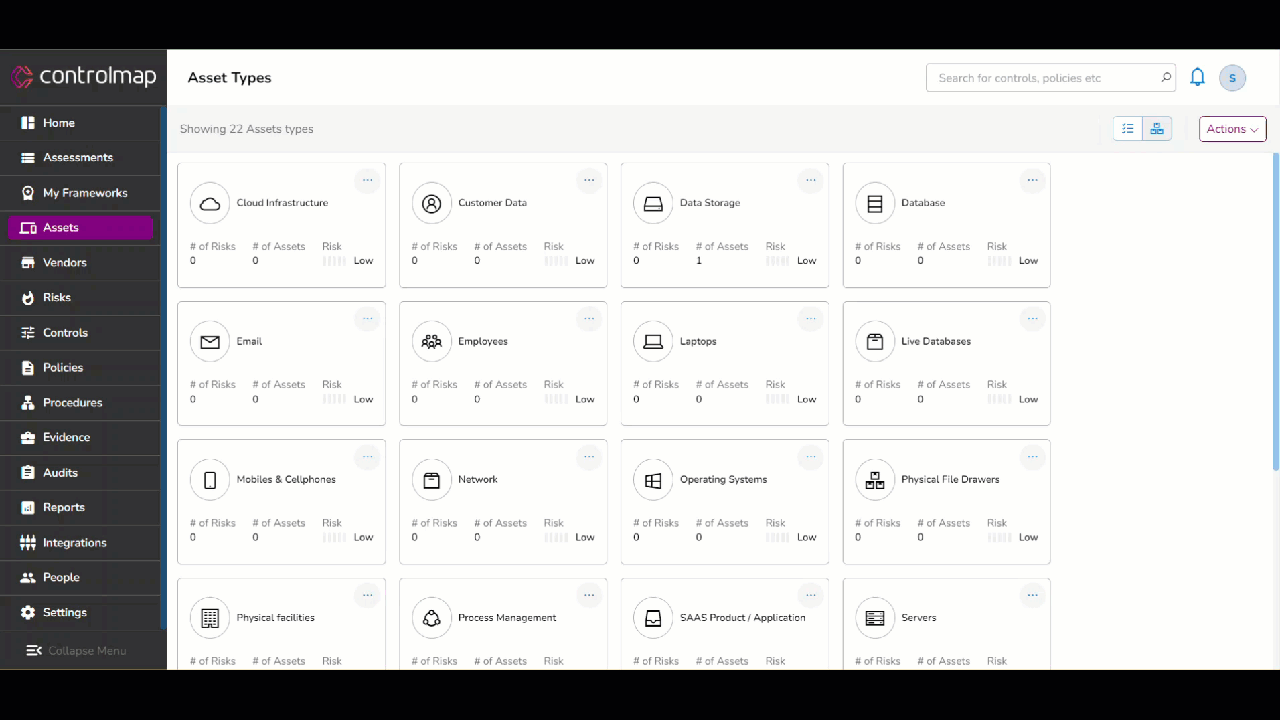Click the Customer Data person icon
The height and width of the screenshot is (720, 1280).
(432, 203)
